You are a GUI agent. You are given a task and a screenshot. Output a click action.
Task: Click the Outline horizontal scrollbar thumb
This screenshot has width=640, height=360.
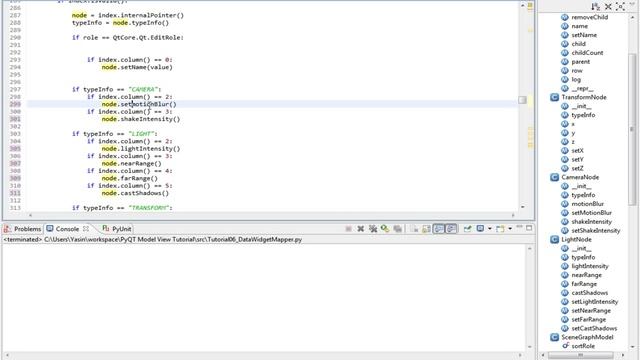pyautogui.click(x=580, y=355)
